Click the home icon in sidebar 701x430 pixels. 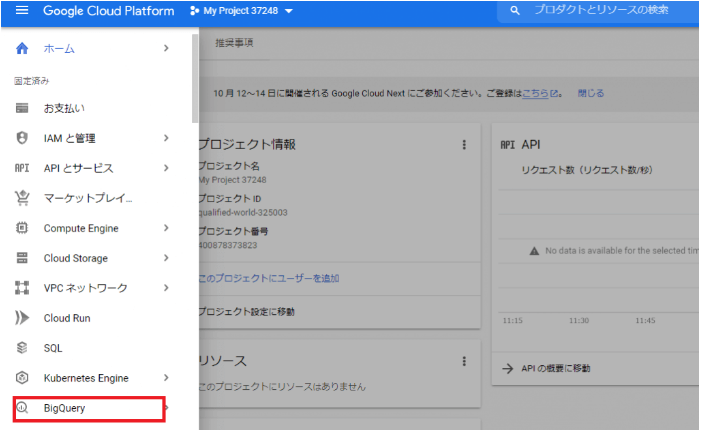point(22,48)
